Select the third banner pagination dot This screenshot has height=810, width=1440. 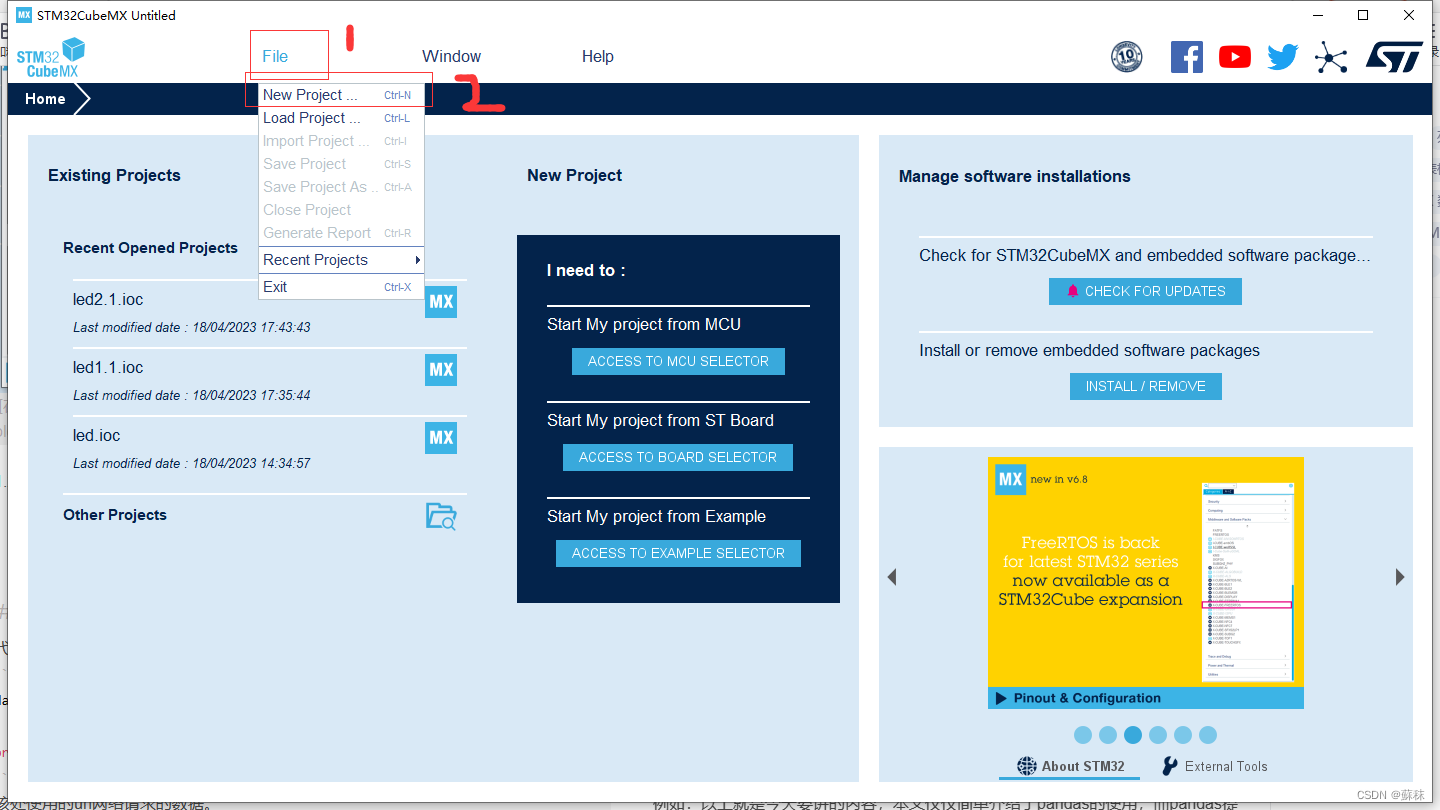1133,735
